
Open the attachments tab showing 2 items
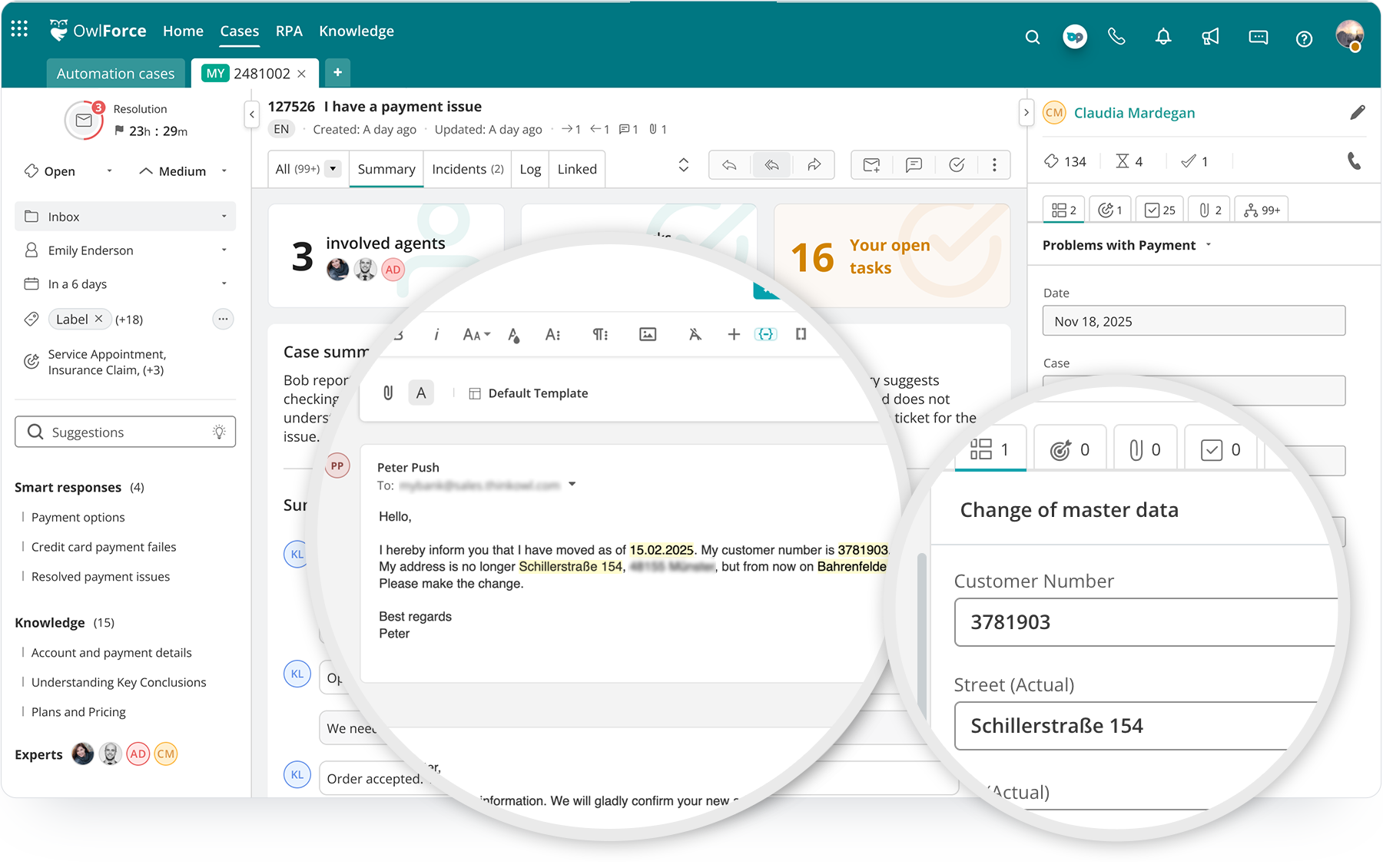(1209, 208)
